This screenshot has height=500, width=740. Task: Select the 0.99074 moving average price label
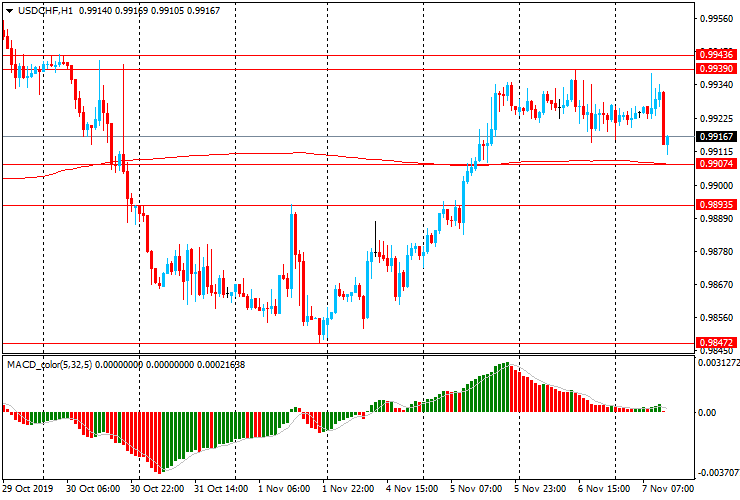pos(716,163)
